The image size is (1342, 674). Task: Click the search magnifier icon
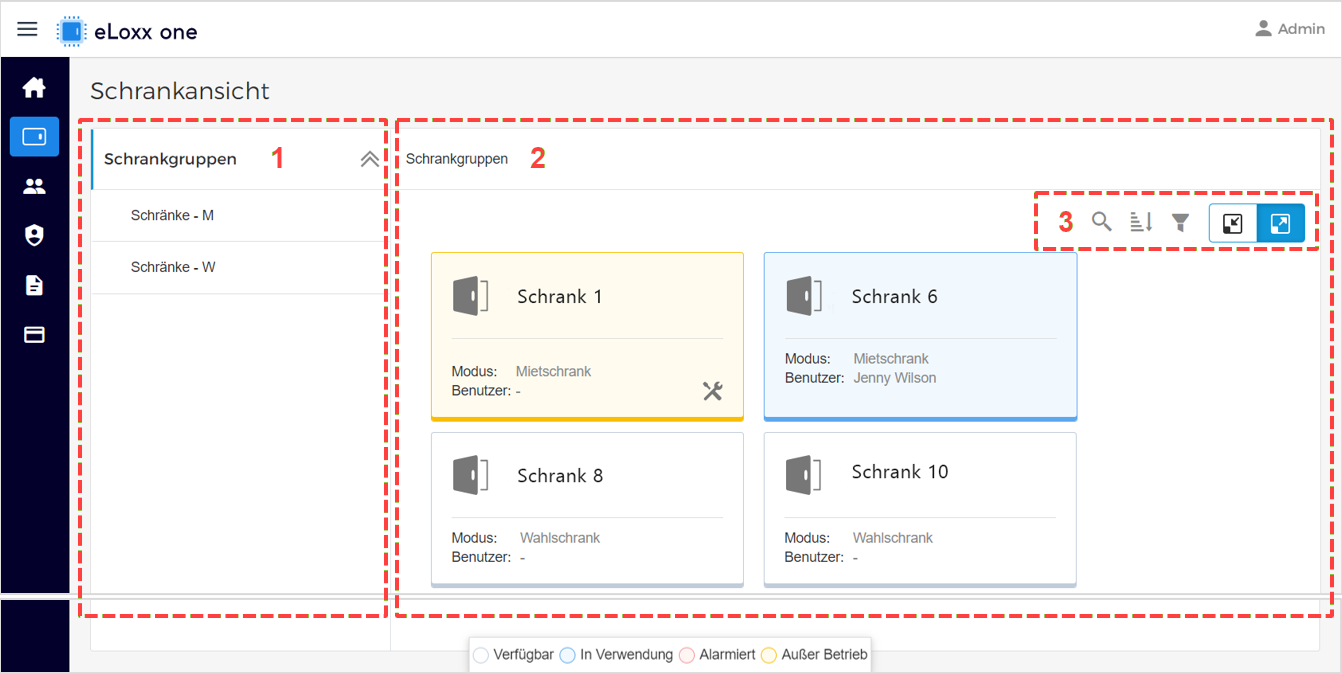[1101, 222]
